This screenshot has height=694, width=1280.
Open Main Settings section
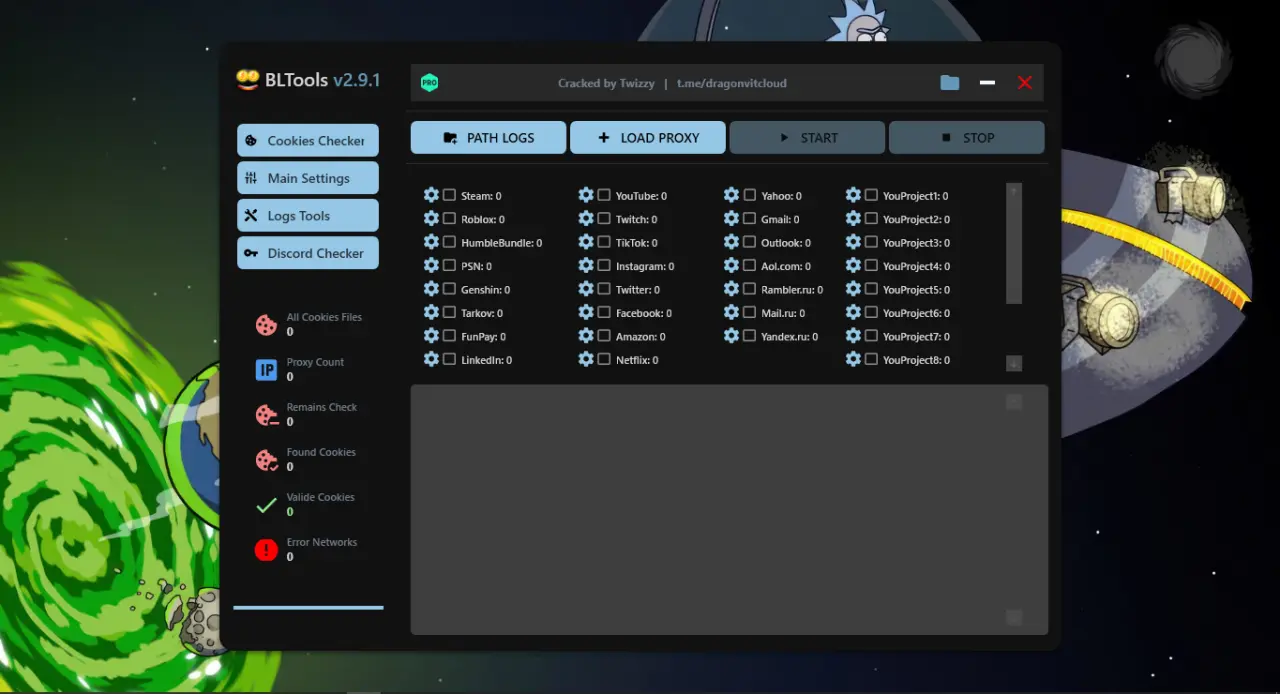[308, 178]
